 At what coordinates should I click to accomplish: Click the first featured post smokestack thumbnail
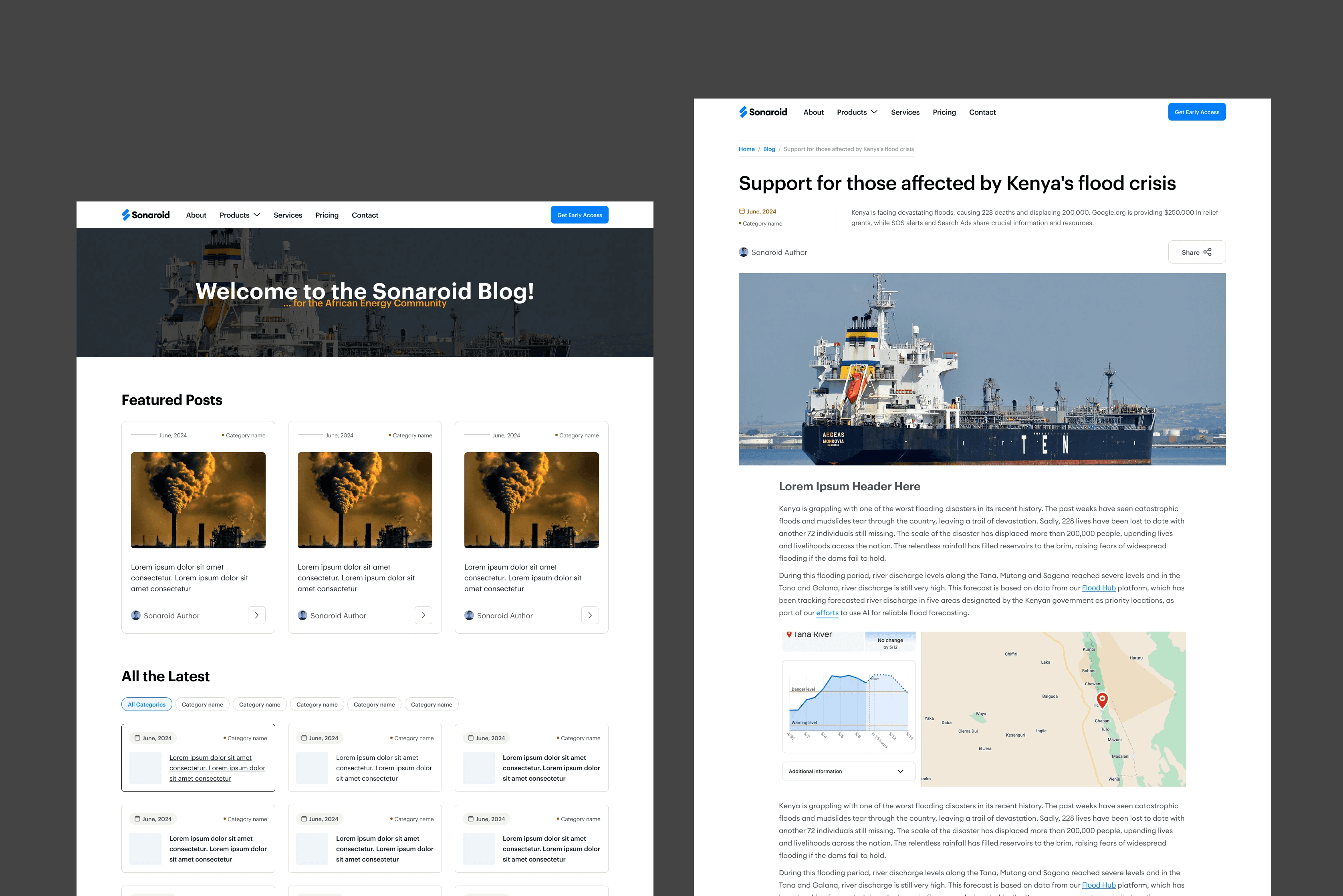pos(198,500)
